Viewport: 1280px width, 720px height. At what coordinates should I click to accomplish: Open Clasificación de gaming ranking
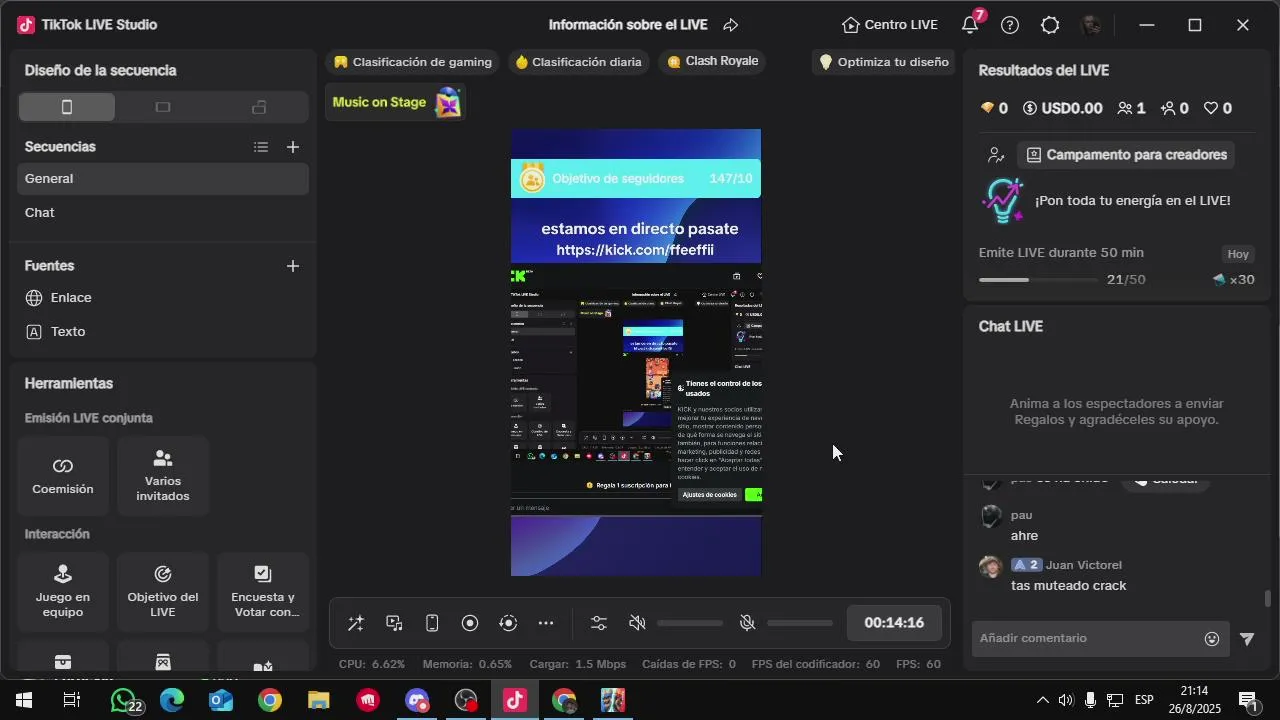click(413, 62)
